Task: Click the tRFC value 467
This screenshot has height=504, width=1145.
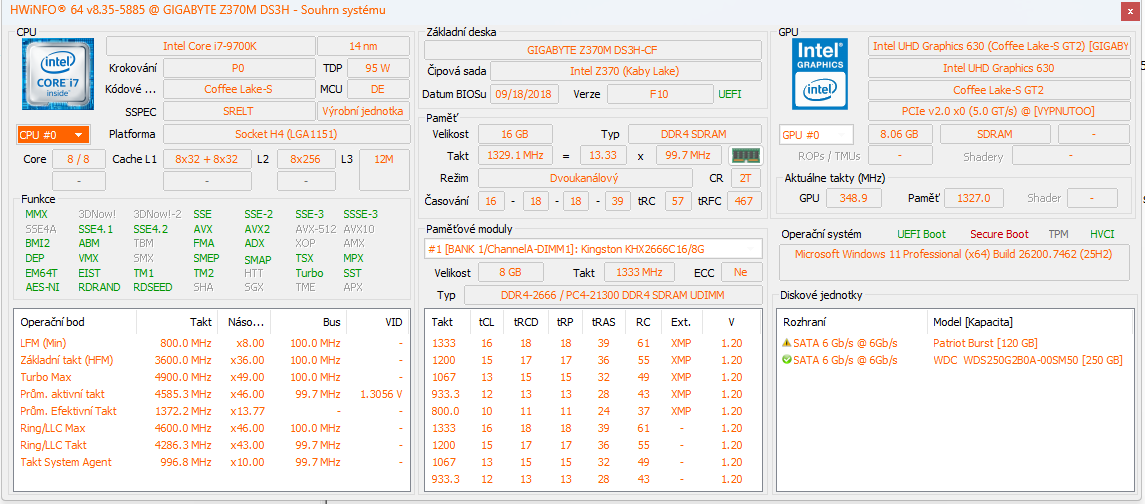Action: [x=743, y=201]
